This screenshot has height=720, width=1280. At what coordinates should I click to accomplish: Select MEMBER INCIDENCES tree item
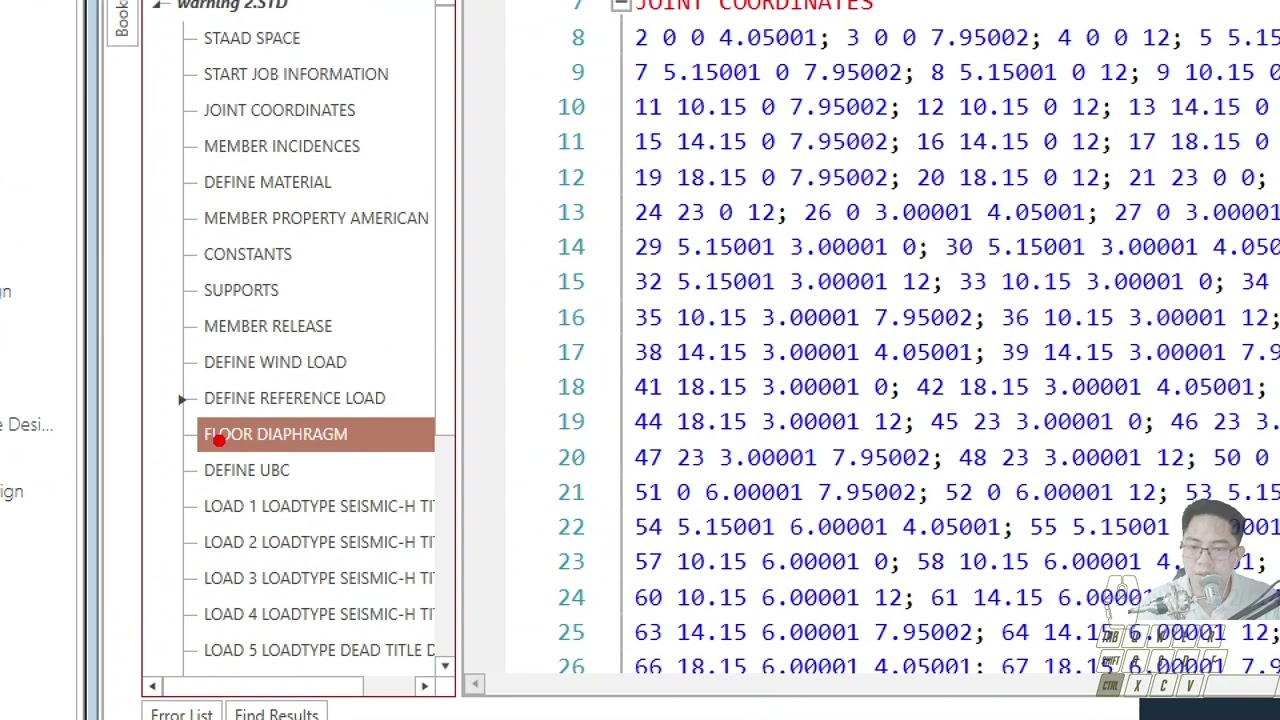click(281, 146)
